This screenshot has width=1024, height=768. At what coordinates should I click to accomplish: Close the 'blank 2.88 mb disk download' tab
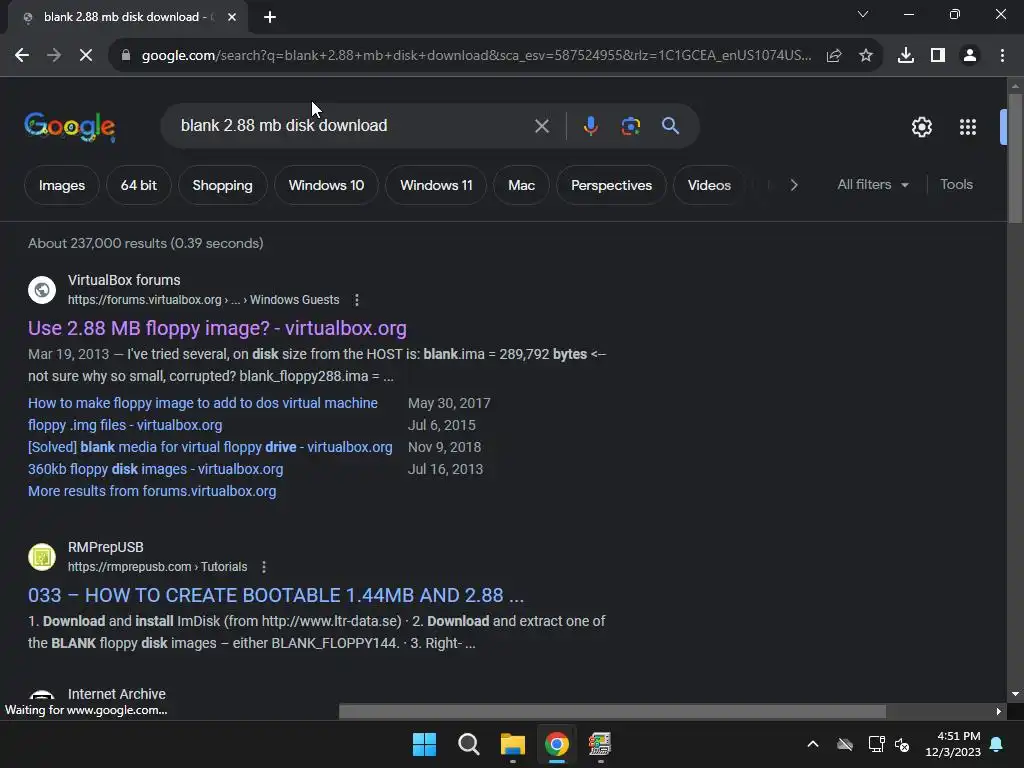point(232,17)
